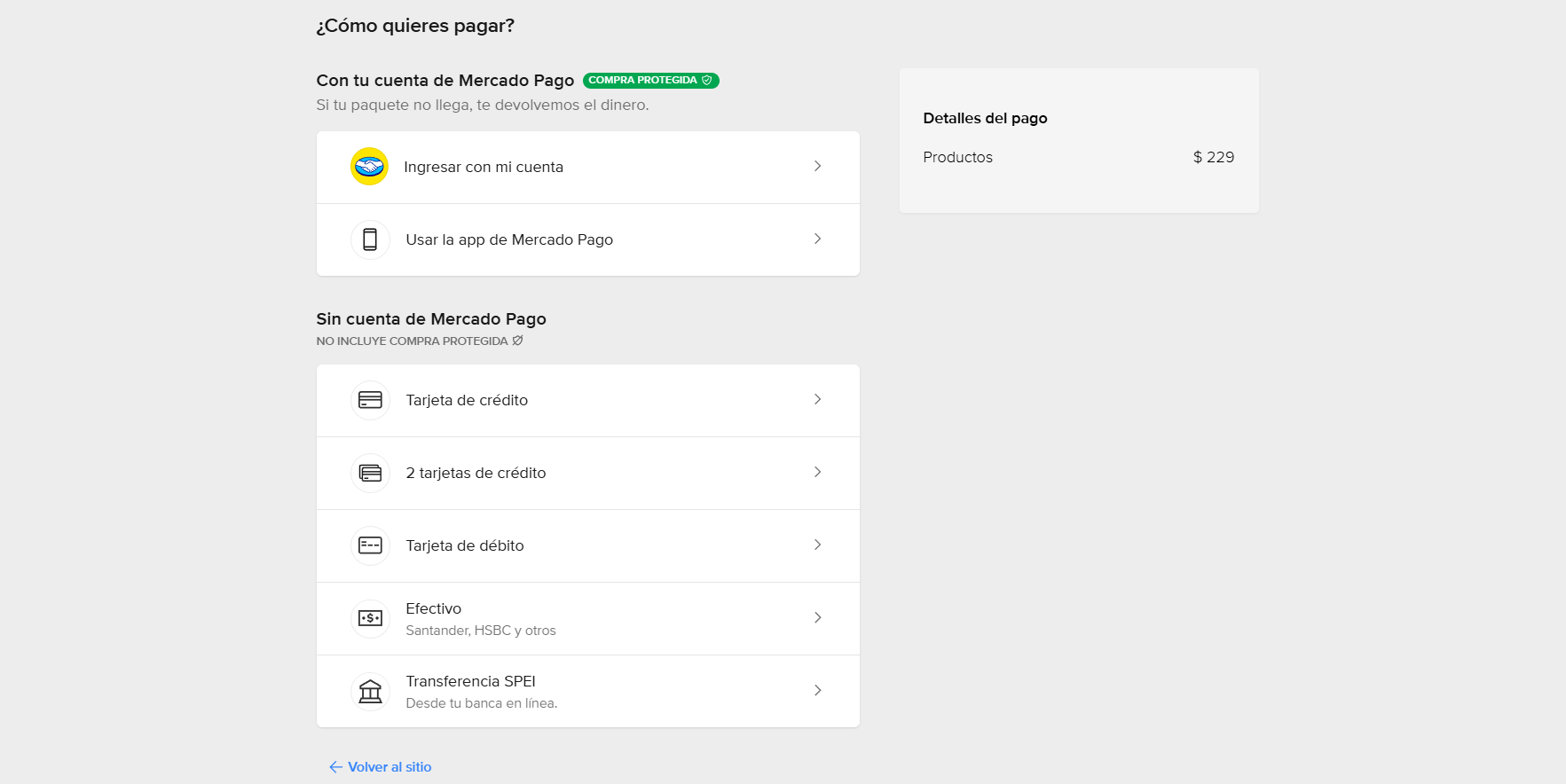Click the single credit card icon
Image resolution: width=1566 pixels, height=784 pixels.
point(370,400)
